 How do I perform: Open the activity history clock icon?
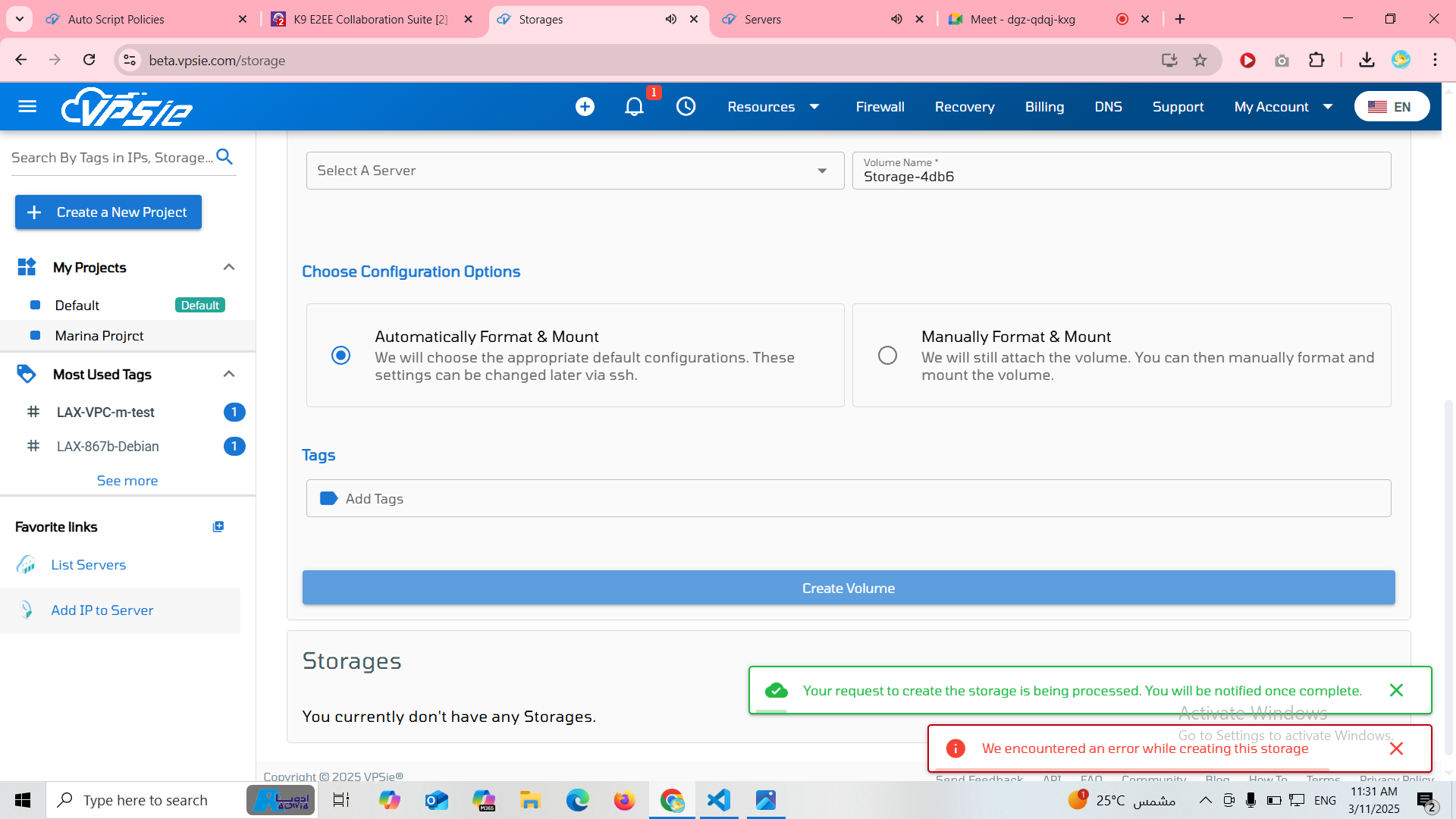click(x=686, y=107)
